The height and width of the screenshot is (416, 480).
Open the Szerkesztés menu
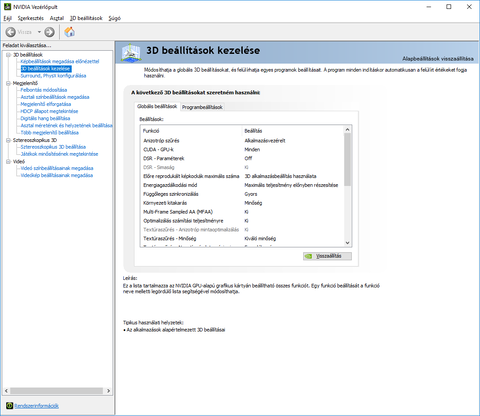pyautogui.click(x=31, y=18)
